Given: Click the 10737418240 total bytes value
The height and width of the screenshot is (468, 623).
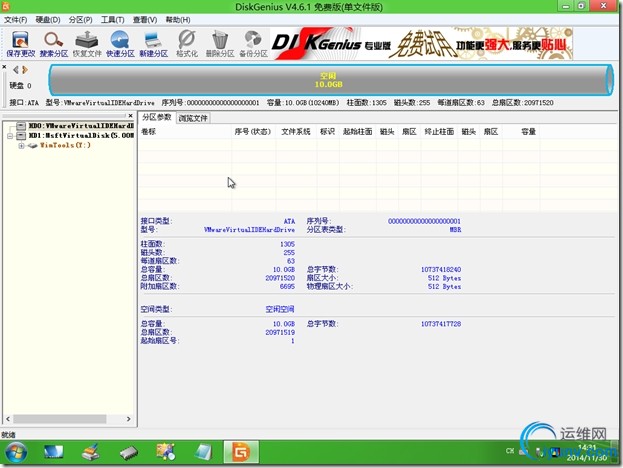Looking at the screenshot, I should pos(441,270).
